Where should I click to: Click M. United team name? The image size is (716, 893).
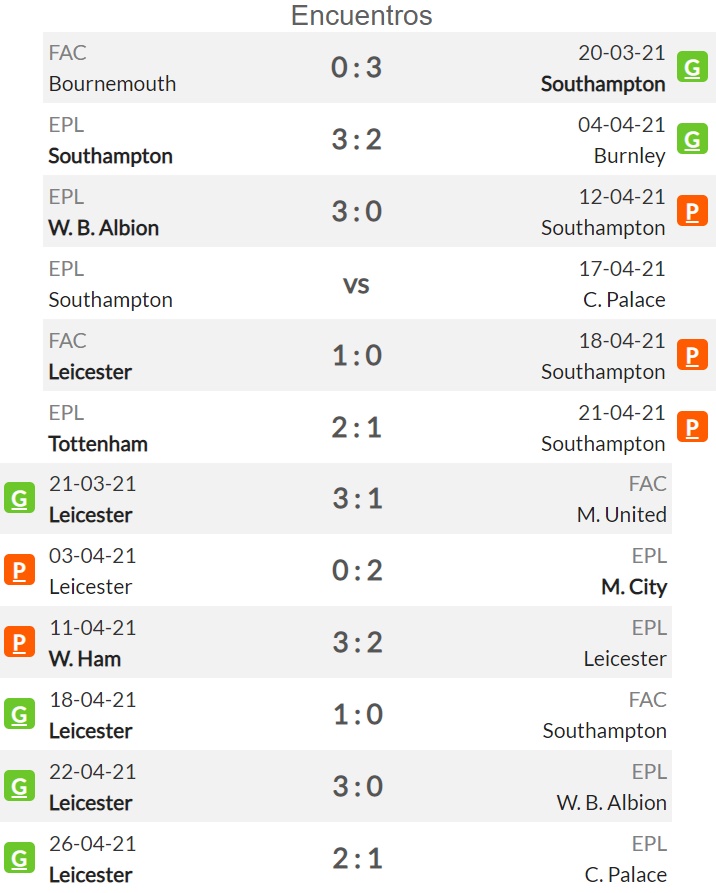pyautogui.click(x=621, y=515)
